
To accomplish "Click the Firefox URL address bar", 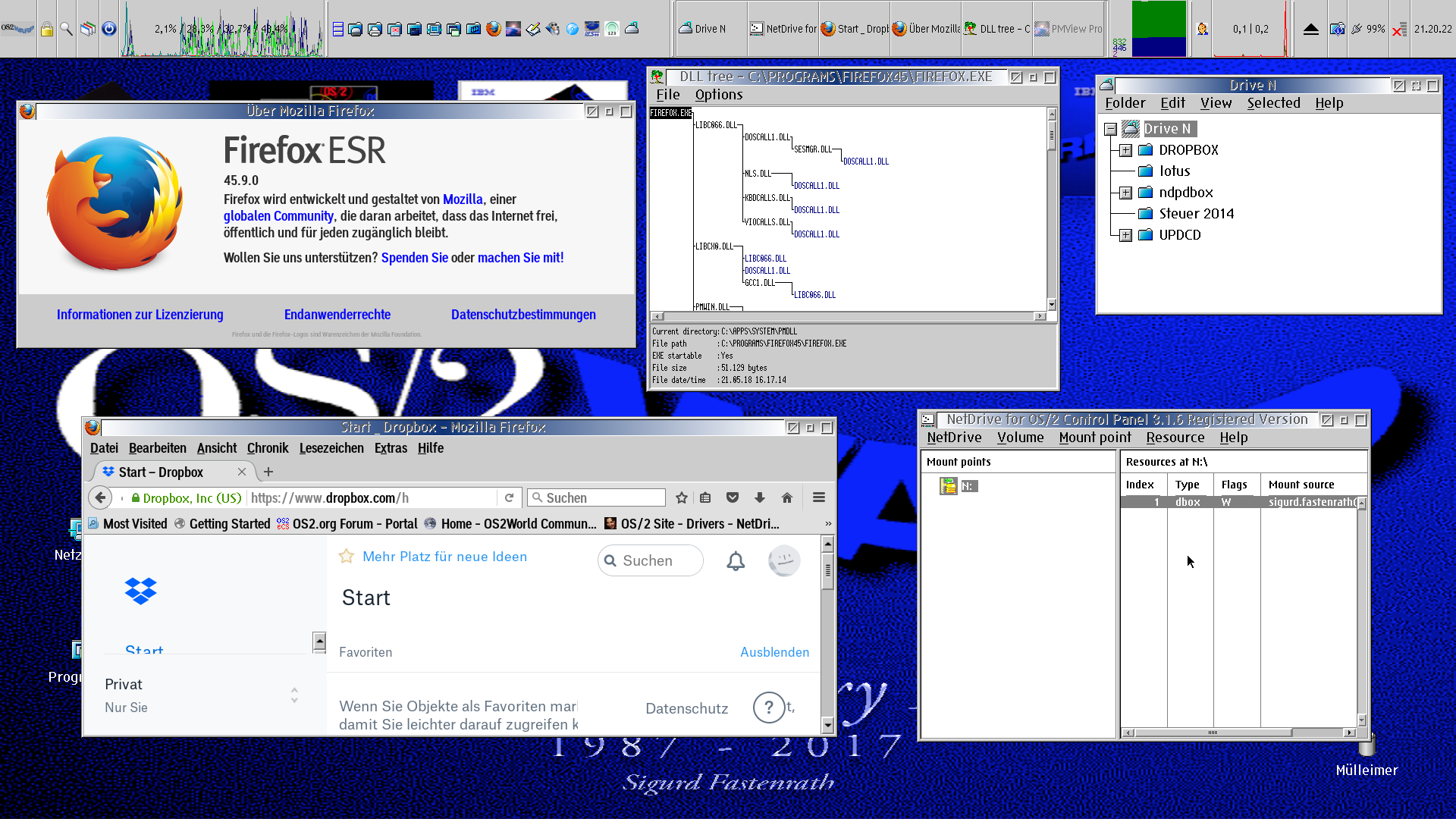I will click(372, 497).
